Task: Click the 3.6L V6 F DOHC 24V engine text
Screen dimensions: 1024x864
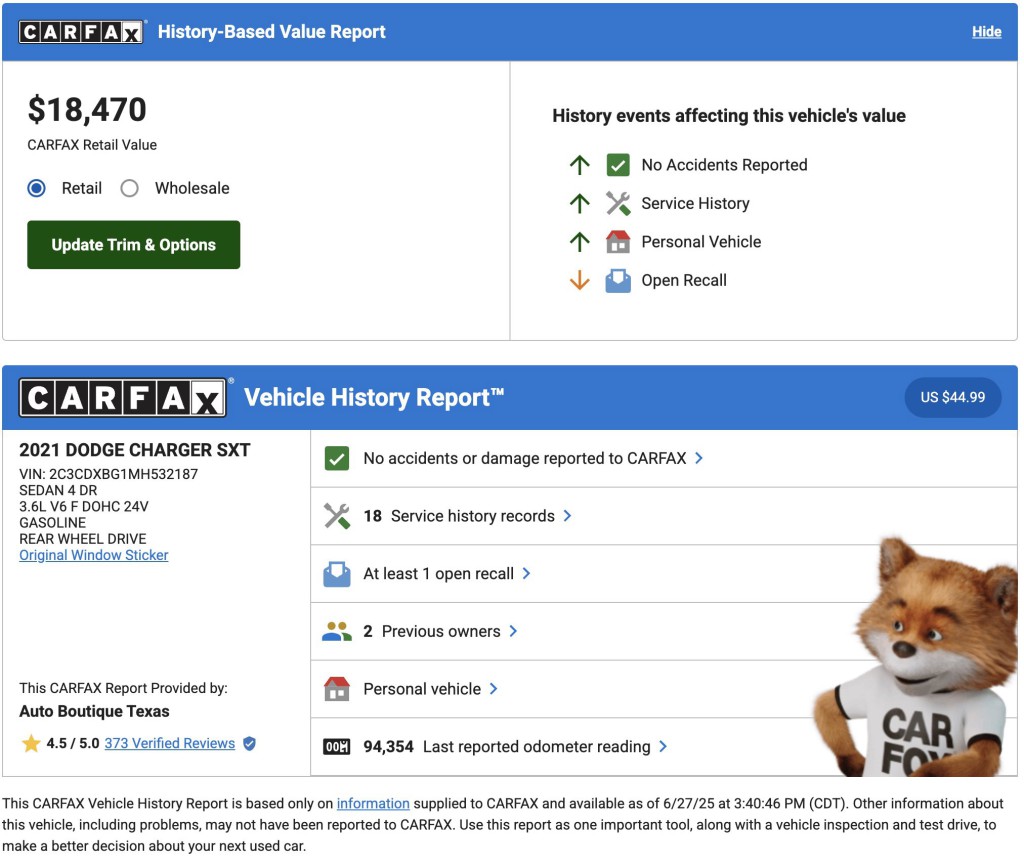Action: (84, 507)
